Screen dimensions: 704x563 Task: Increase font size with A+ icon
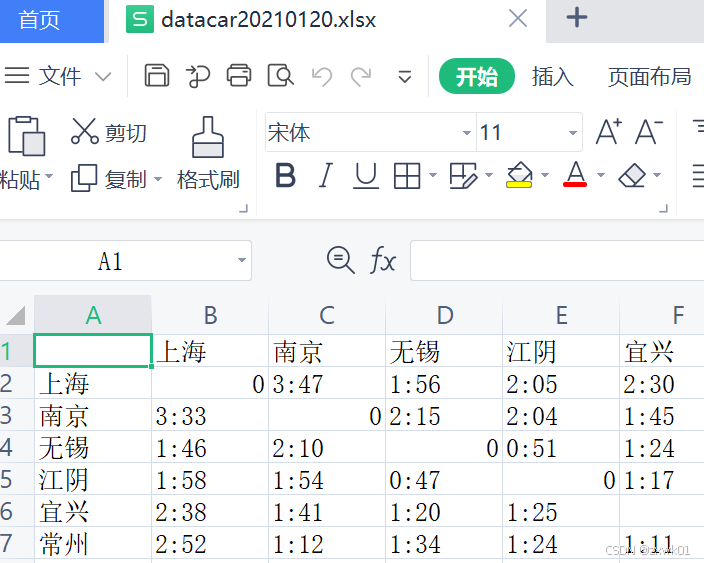click(x=608, y=132)
